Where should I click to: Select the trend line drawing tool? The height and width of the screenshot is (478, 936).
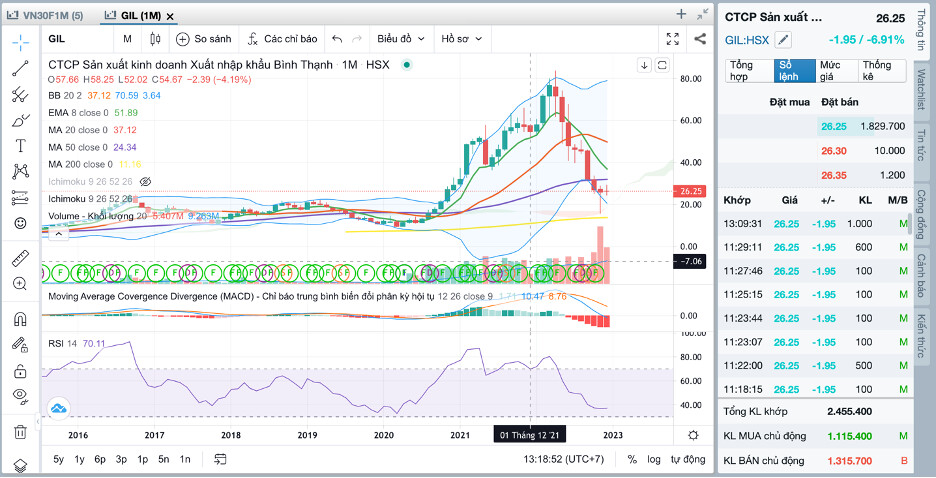point(20,69)
